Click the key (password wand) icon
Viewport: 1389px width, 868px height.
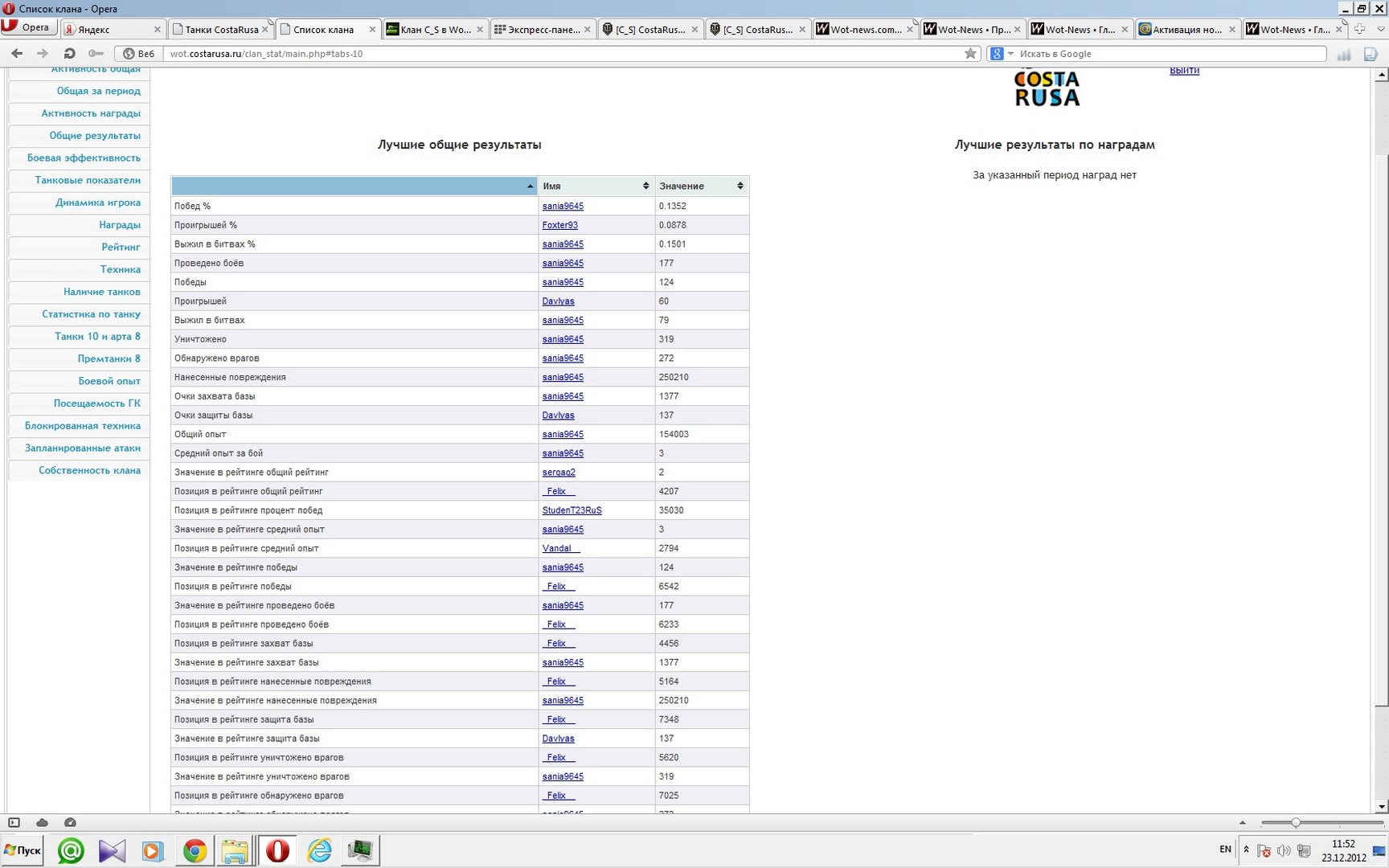[x=96, y=53]
